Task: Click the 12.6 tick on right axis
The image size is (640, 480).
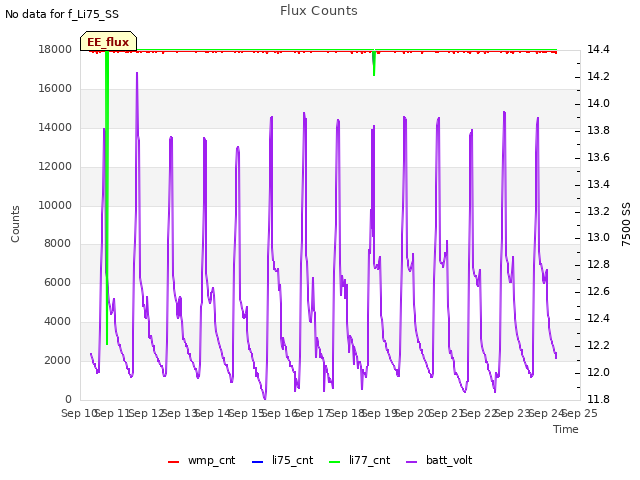Action: (x=598, y=291)
